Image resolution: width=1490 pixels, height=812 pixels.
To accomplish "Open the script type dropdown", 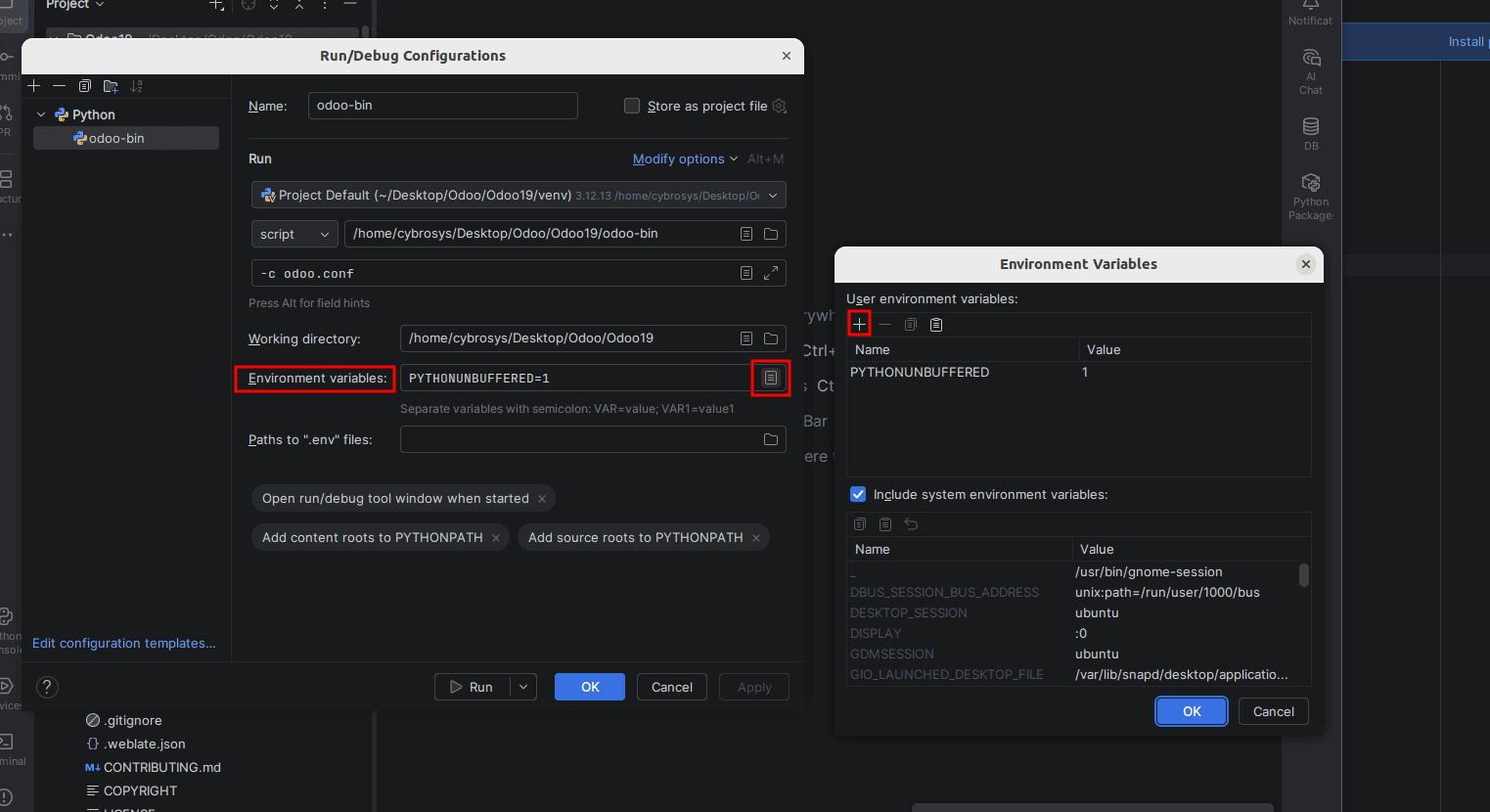I will tap(294, 234).
